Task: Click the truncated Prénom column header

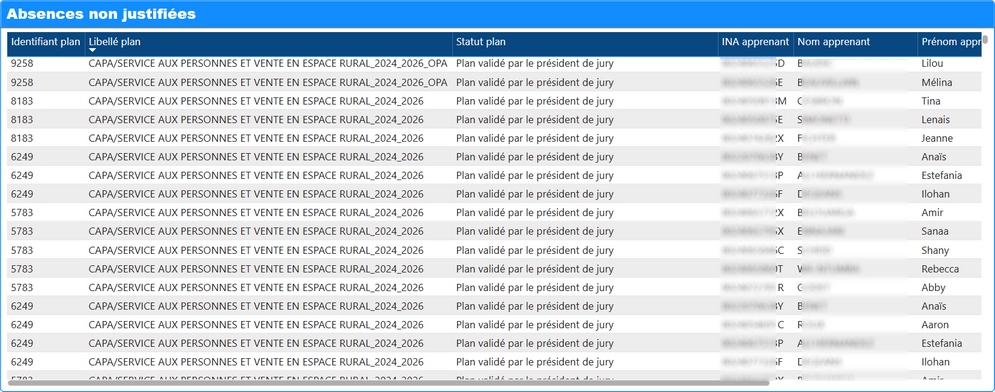Action: coord(951,42)
